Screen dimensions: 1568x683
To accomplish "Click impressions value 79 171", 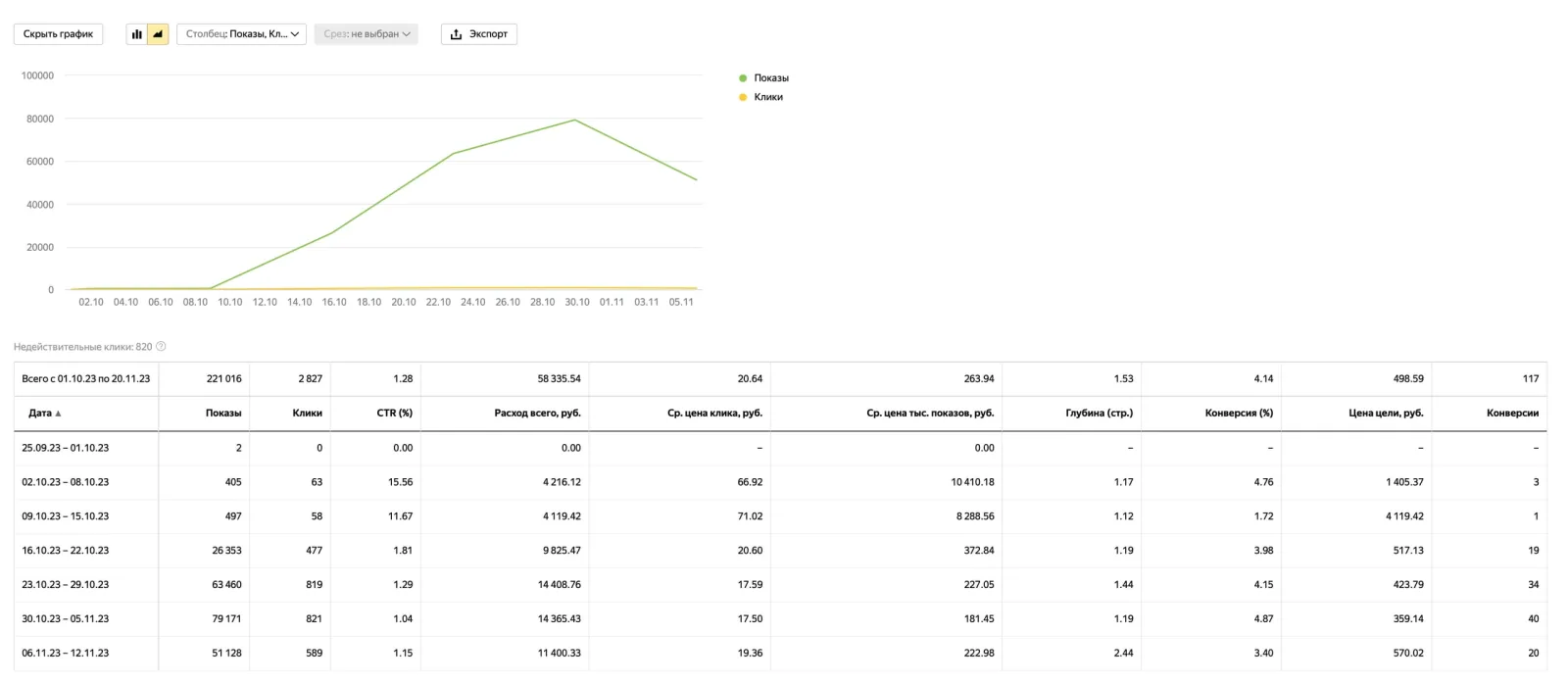I will pos(226,619).
